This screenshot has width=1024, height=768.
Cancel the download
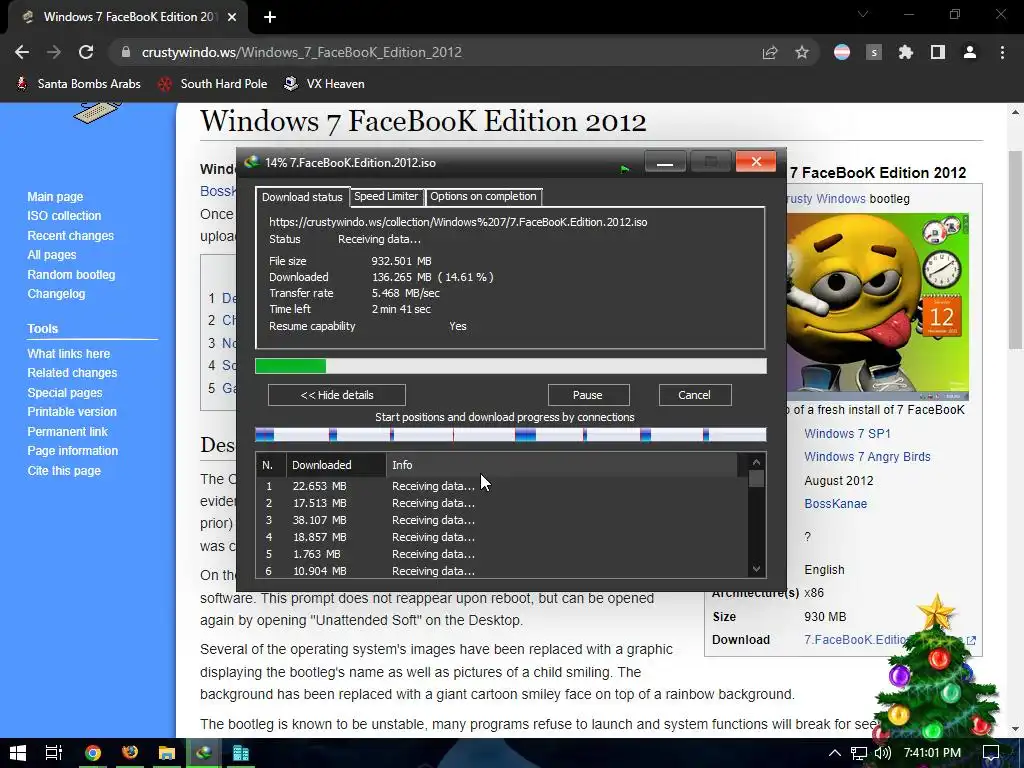tap(695, 395)
